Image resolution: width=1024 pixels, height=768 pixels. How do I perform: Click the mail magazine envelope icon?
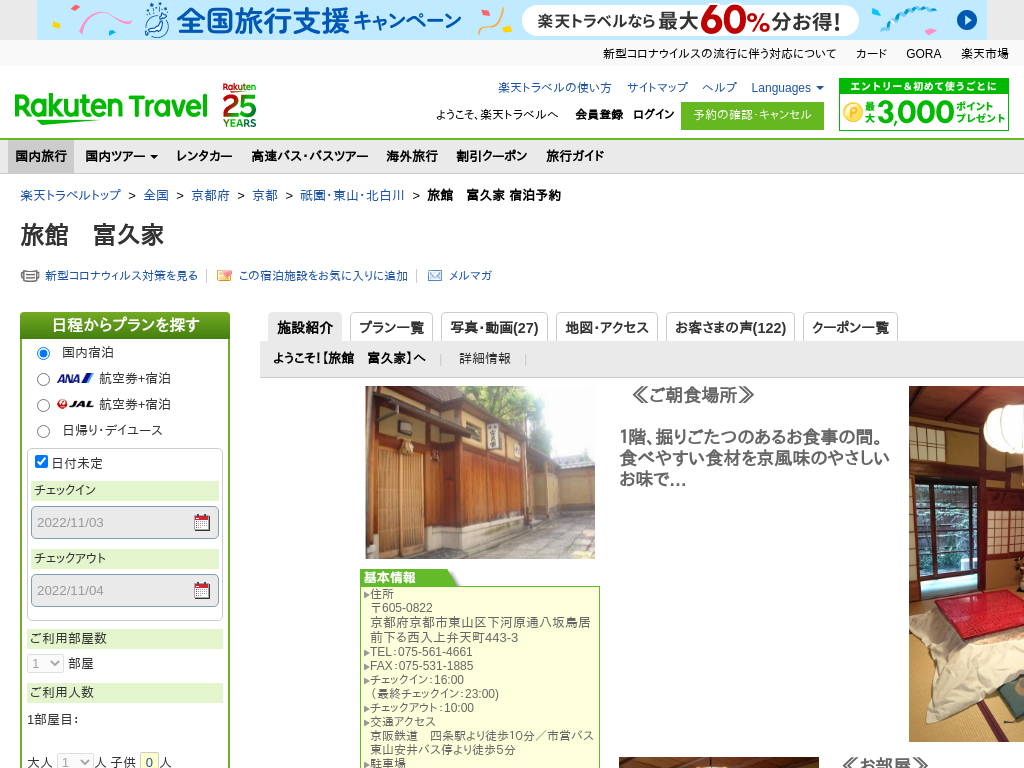tap(435, 276)
